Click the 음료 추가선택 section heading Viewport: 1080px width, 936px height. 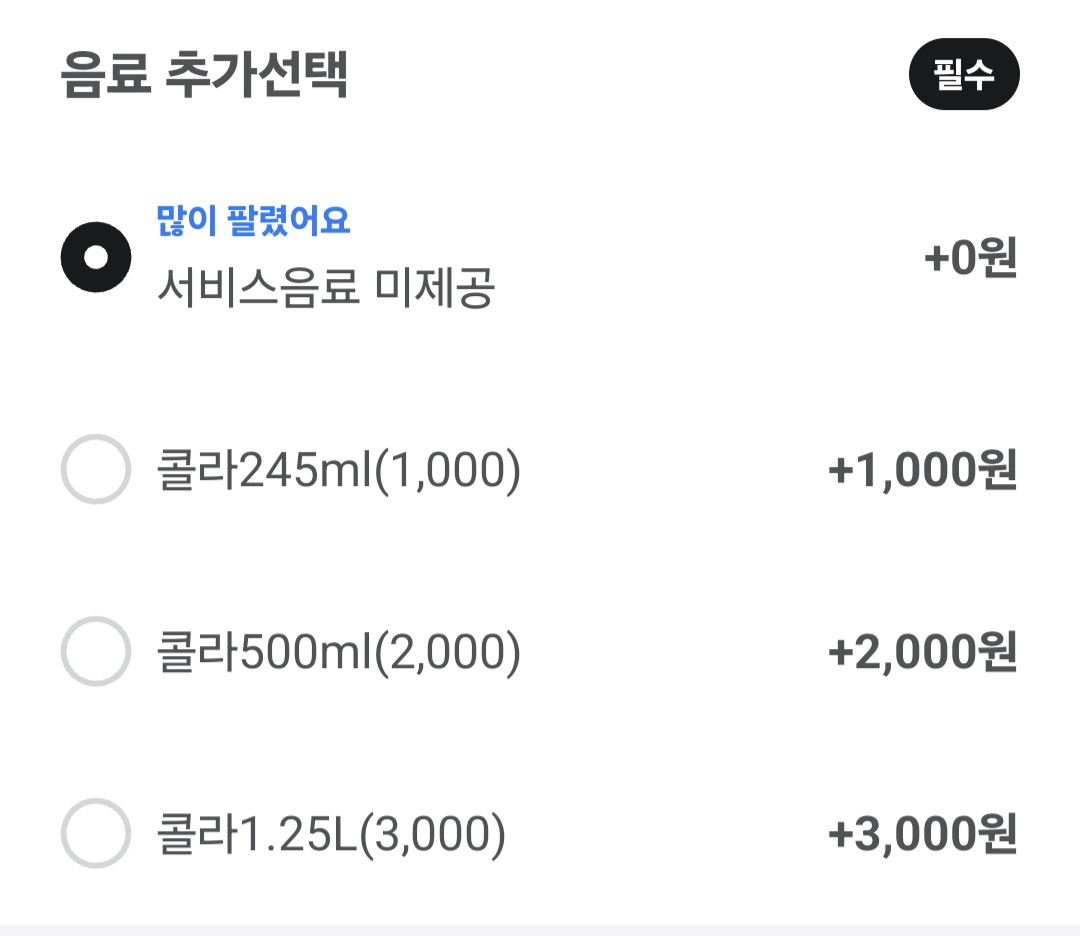click(204, 76)
